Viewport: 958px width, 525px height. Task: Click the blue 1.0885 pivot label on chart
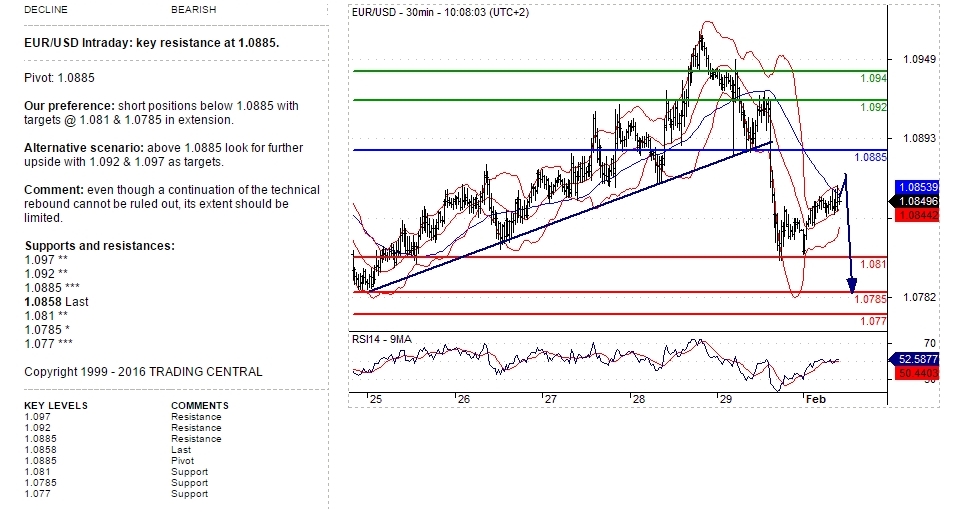(869, 157)
